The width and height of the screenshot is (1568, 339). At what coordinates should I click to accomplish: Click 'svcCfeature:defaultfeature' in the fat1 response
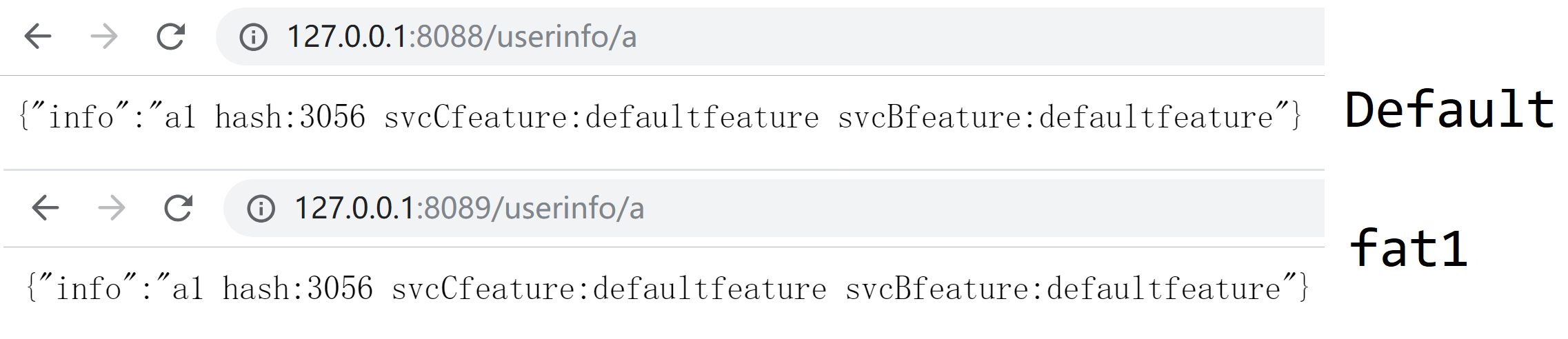pos(609,288)
